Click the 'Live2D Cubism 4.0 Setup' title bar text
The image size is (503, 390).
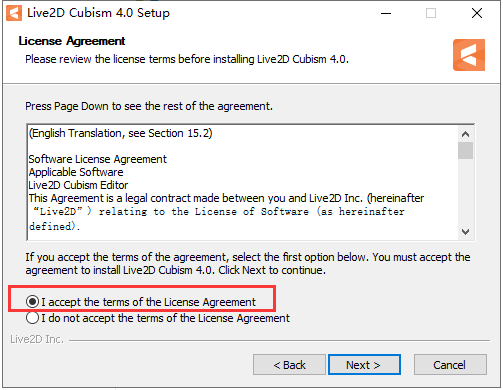pos(98,13)
